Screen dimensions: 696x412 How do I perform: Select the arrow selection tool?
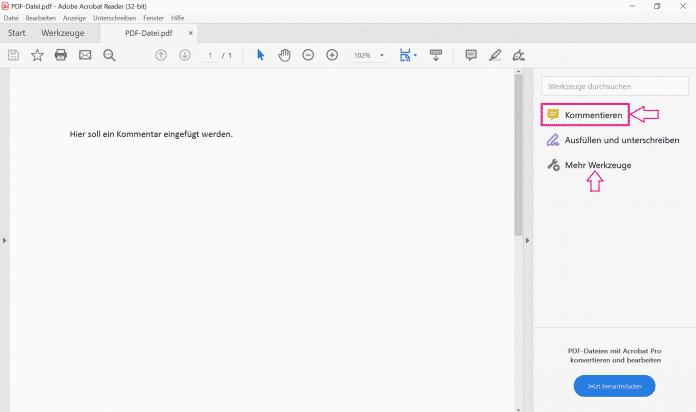[260, 55]
